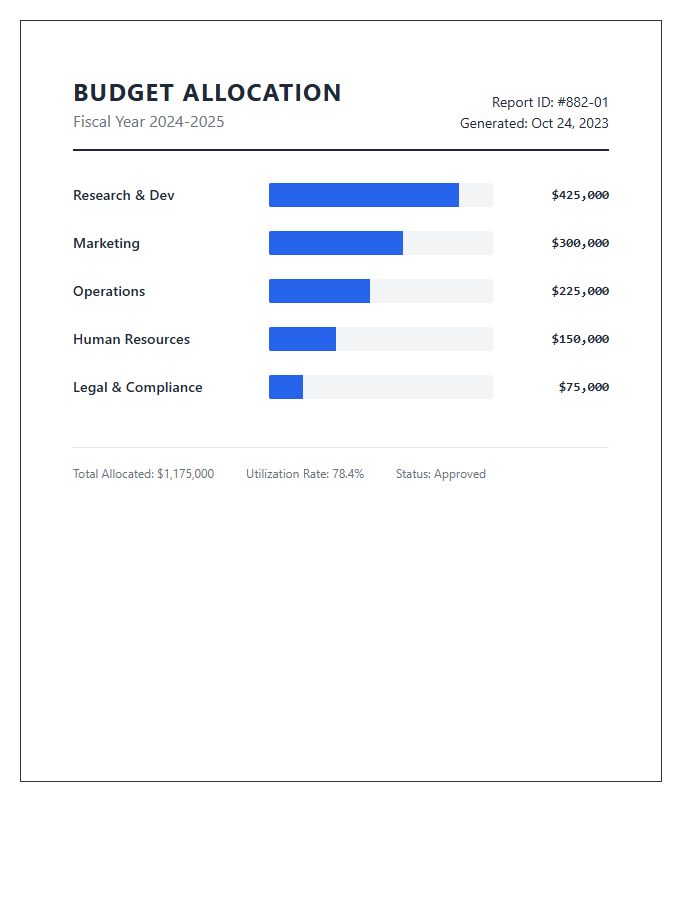Click the Operations budget bar
The width and height of the screenshot is (700, 900).
[x=380, y=291]
